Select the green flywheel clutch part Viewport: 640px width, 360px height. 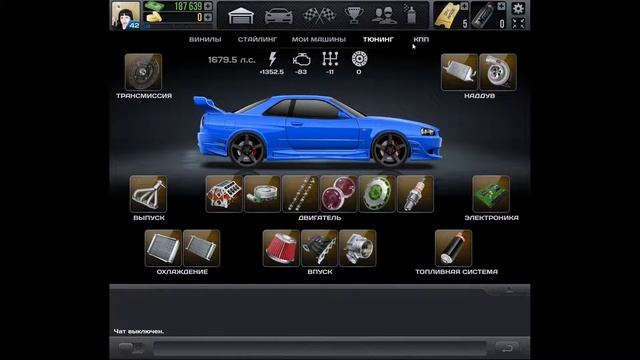(377, 194)
